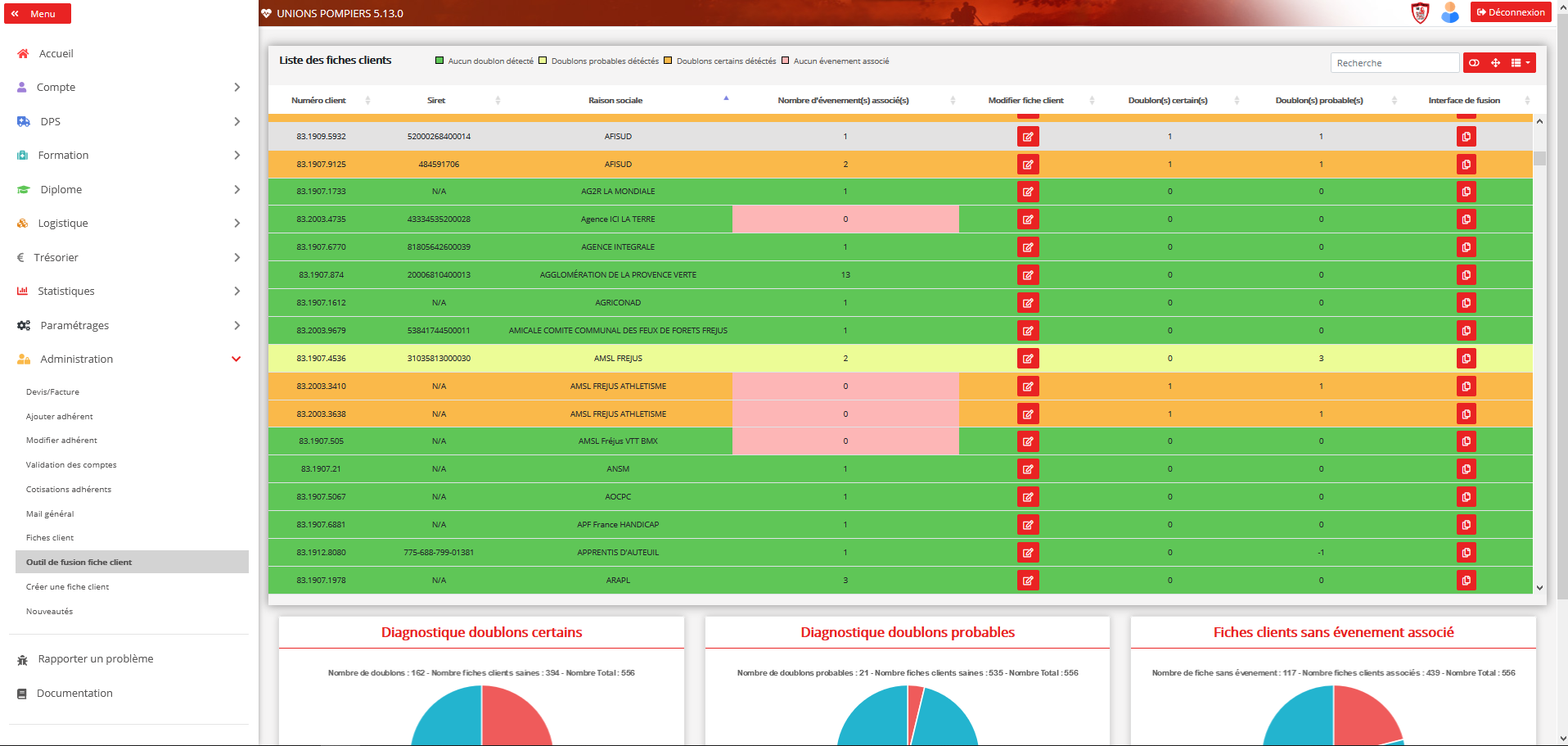This screenshot has height=746, width=1568.
Task: Open fusion interface for AOCPC
Action: [1466, 497]
